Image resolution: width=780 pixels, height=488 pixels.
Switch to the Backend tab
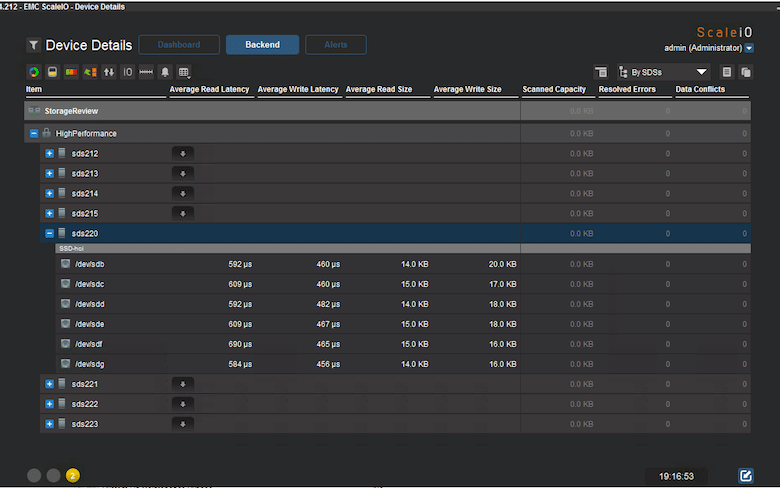[x=262, y=45]
